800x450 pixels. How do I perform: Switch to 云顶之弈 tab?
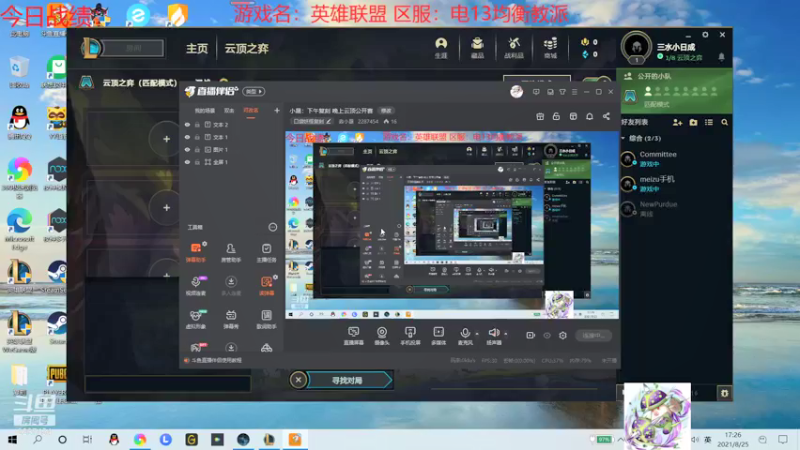click(246, 48)
